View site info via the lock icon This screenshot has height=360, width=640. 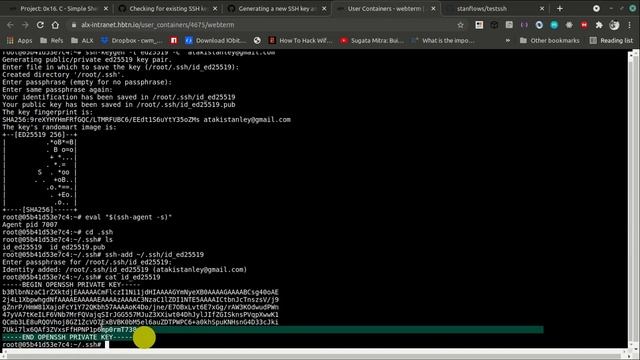tap(74, 25)
